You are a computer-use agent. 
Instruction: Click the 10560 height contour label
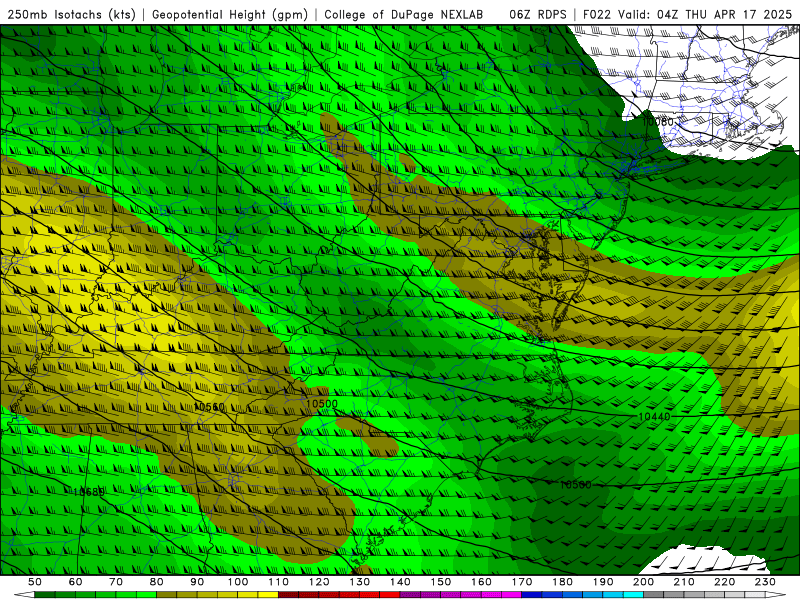click(x=209, y=407)
